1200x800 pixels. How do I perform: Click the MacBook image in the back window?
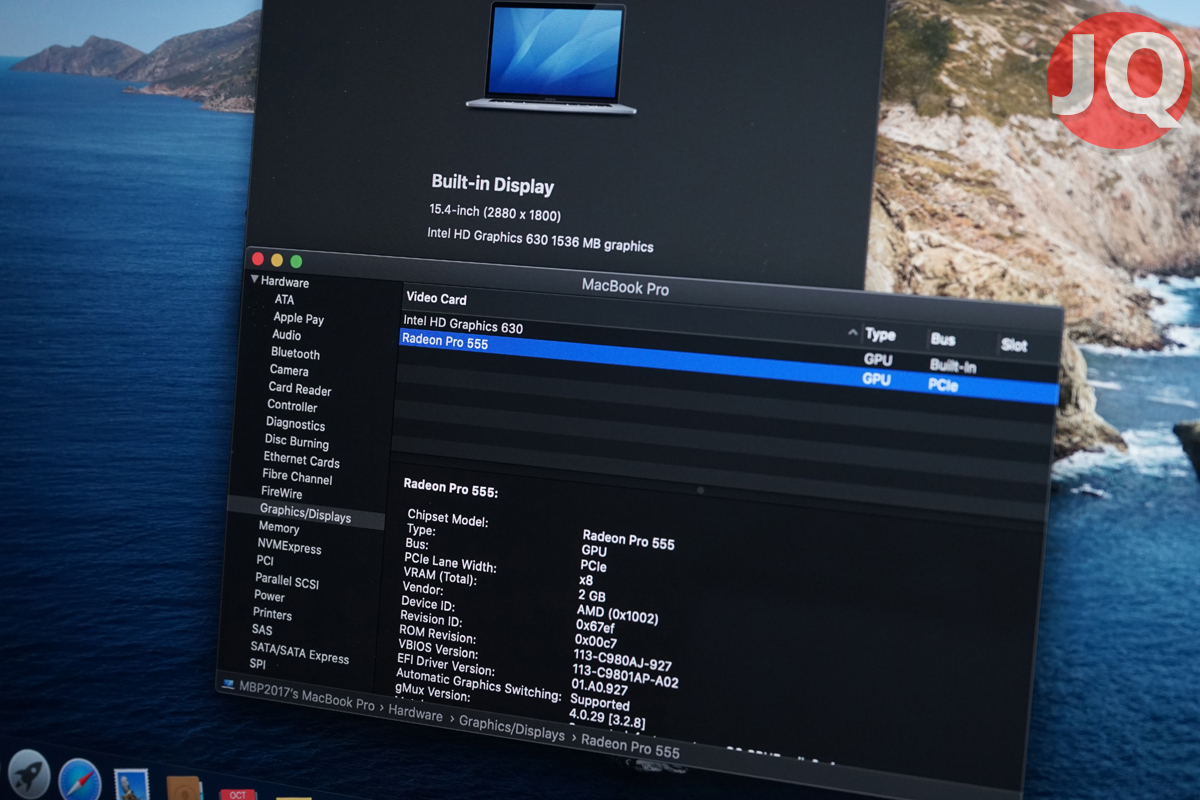pos(551,57)
